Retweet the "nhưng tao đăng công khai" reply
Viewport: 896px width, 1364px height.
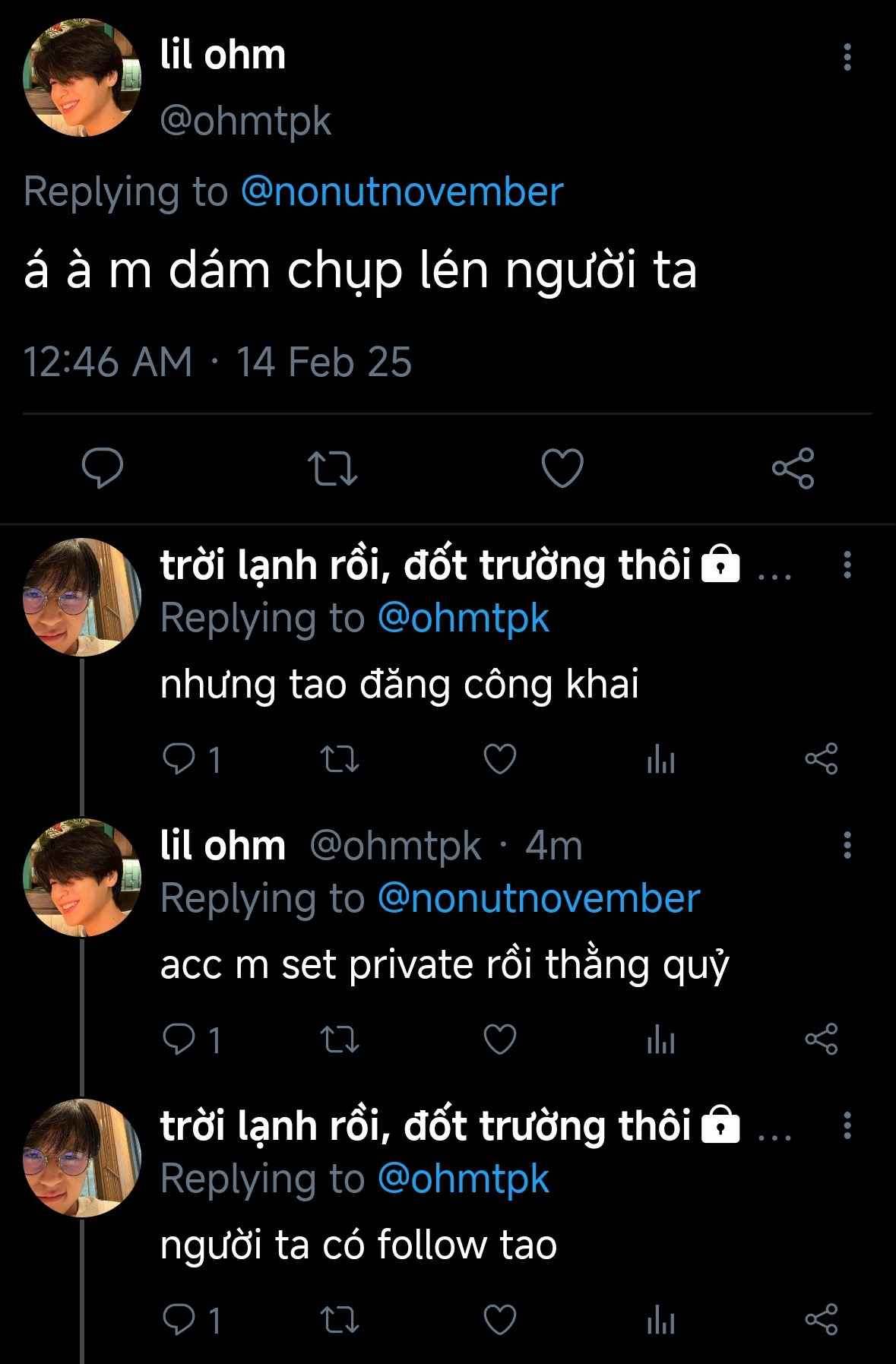[x=340, y=759]
